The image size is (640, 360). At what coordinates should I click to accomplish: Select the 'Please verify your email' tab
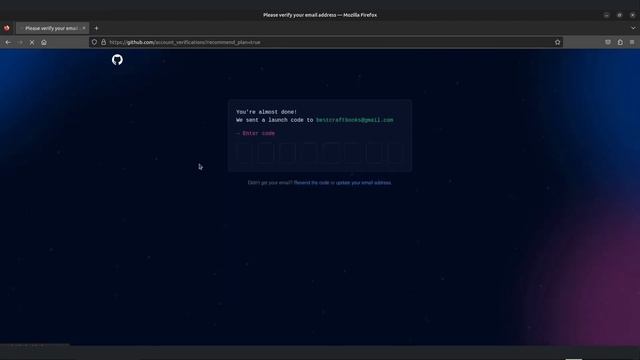52,28
